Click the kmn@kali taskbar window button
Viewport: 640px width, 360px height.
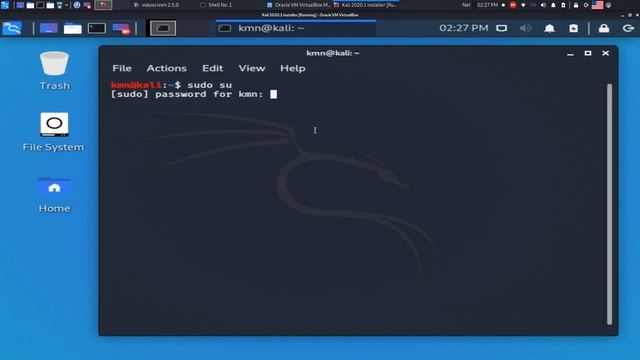click(296, 28)
